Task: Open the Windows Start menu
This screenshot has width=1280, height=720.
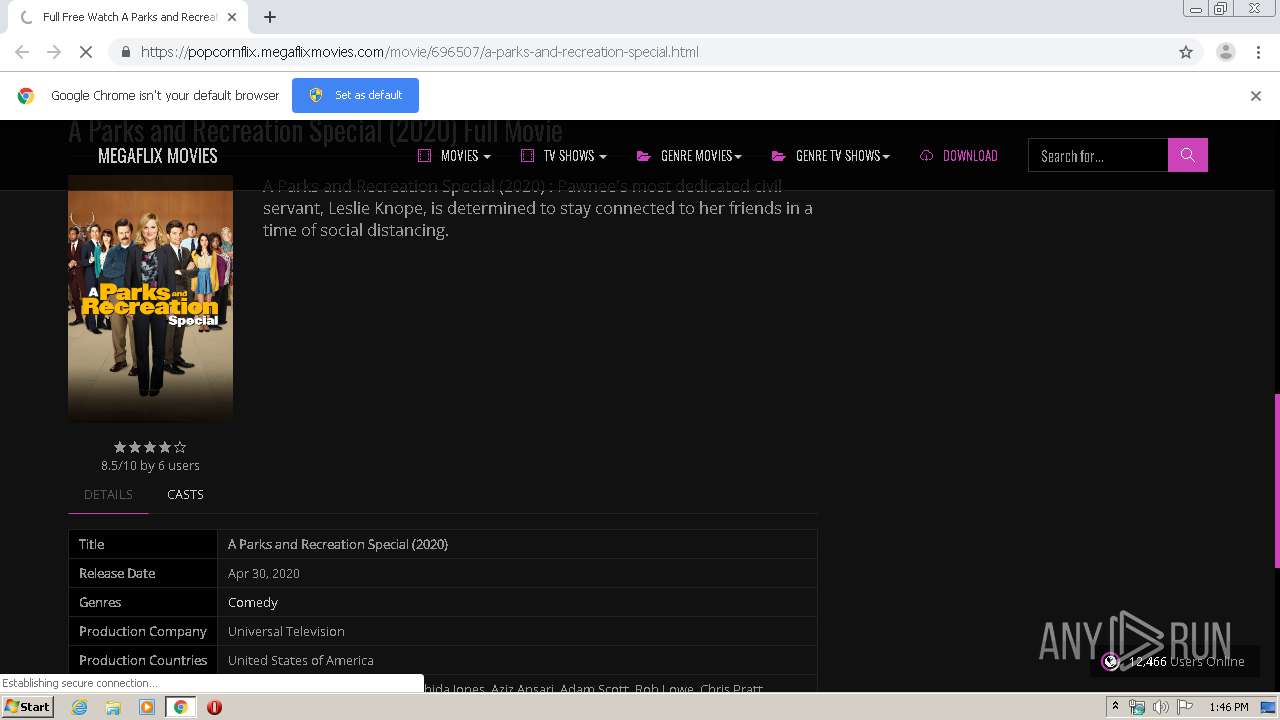Action: tap(27, 706)
